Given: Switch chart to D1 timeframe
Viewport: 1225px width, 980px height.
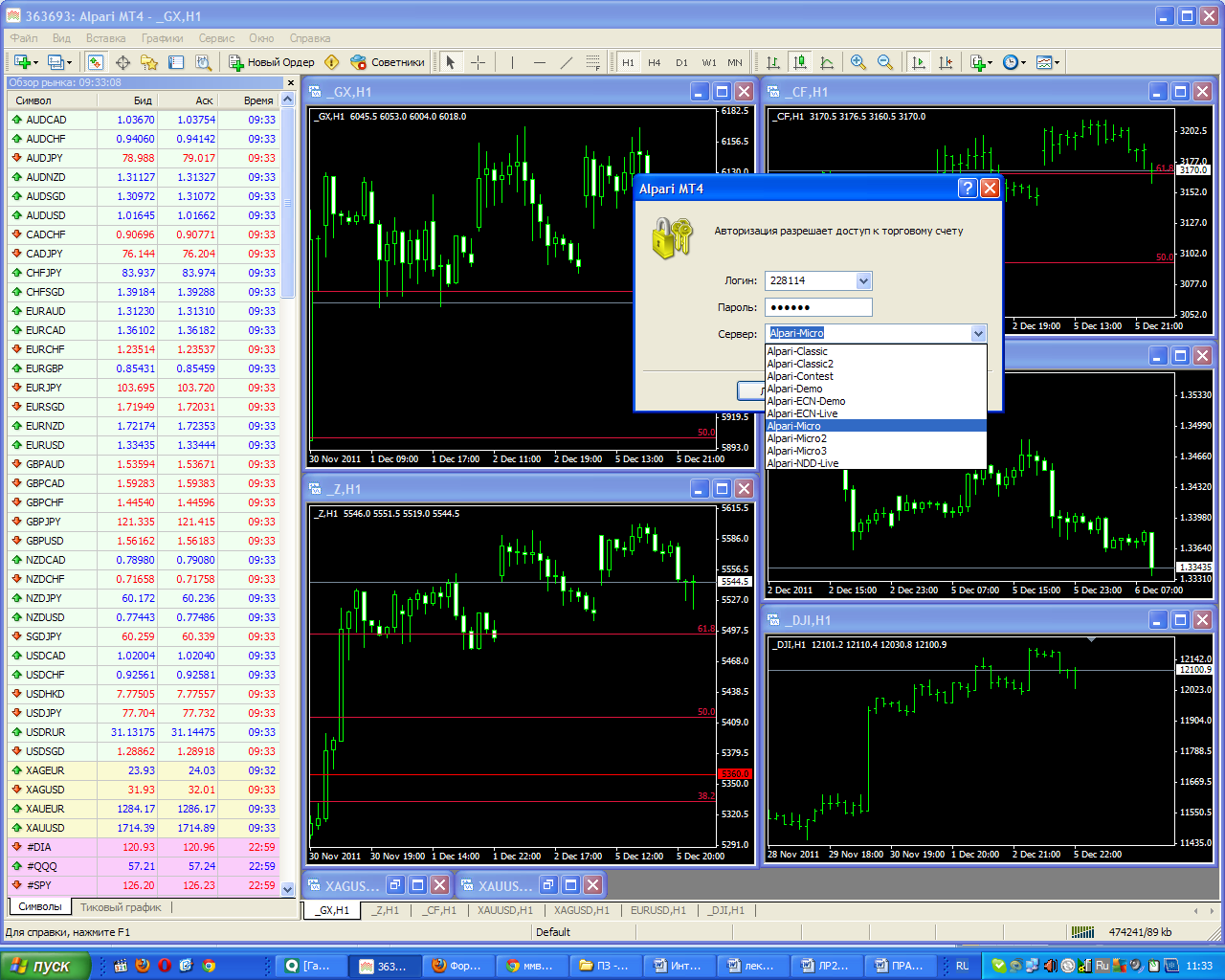Looking at the screenshot, I should tap(681, 62).
